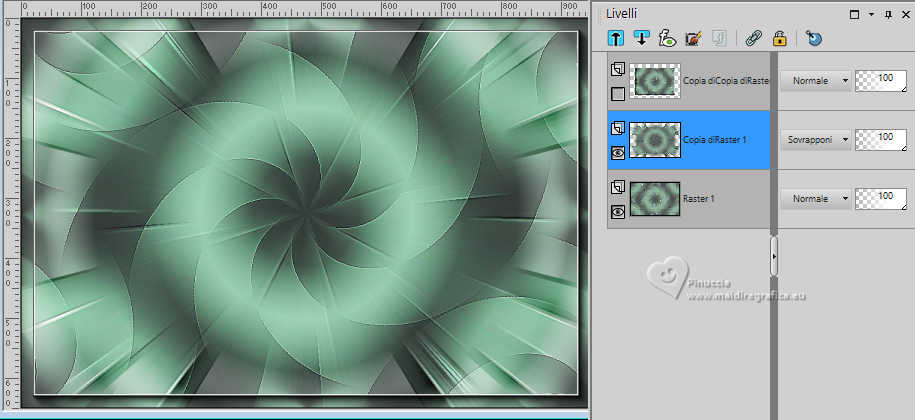Click the blue flask toolbar icon

(813, 38)
